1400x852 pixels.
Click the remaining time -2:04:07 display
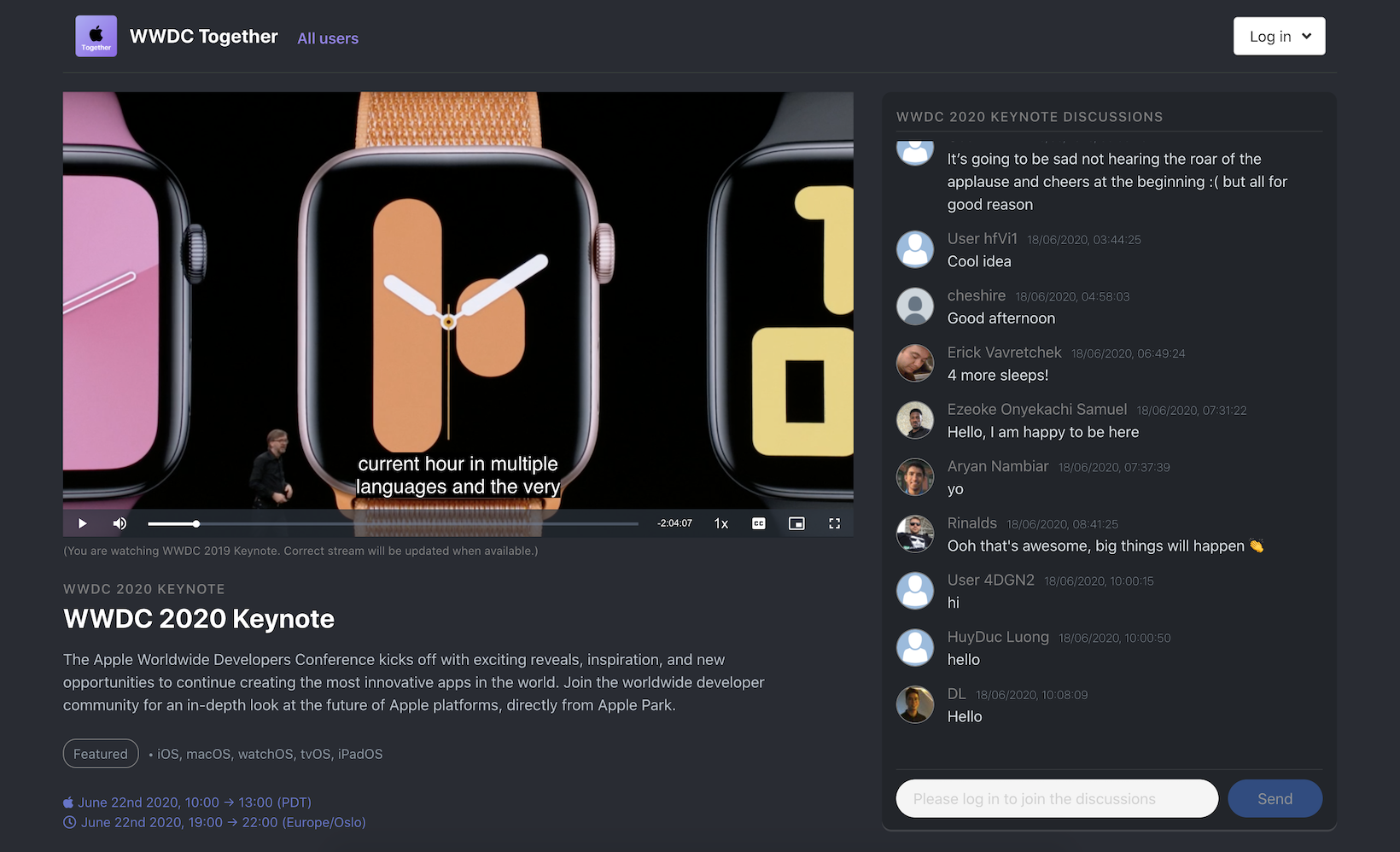(x=674, y=523)
